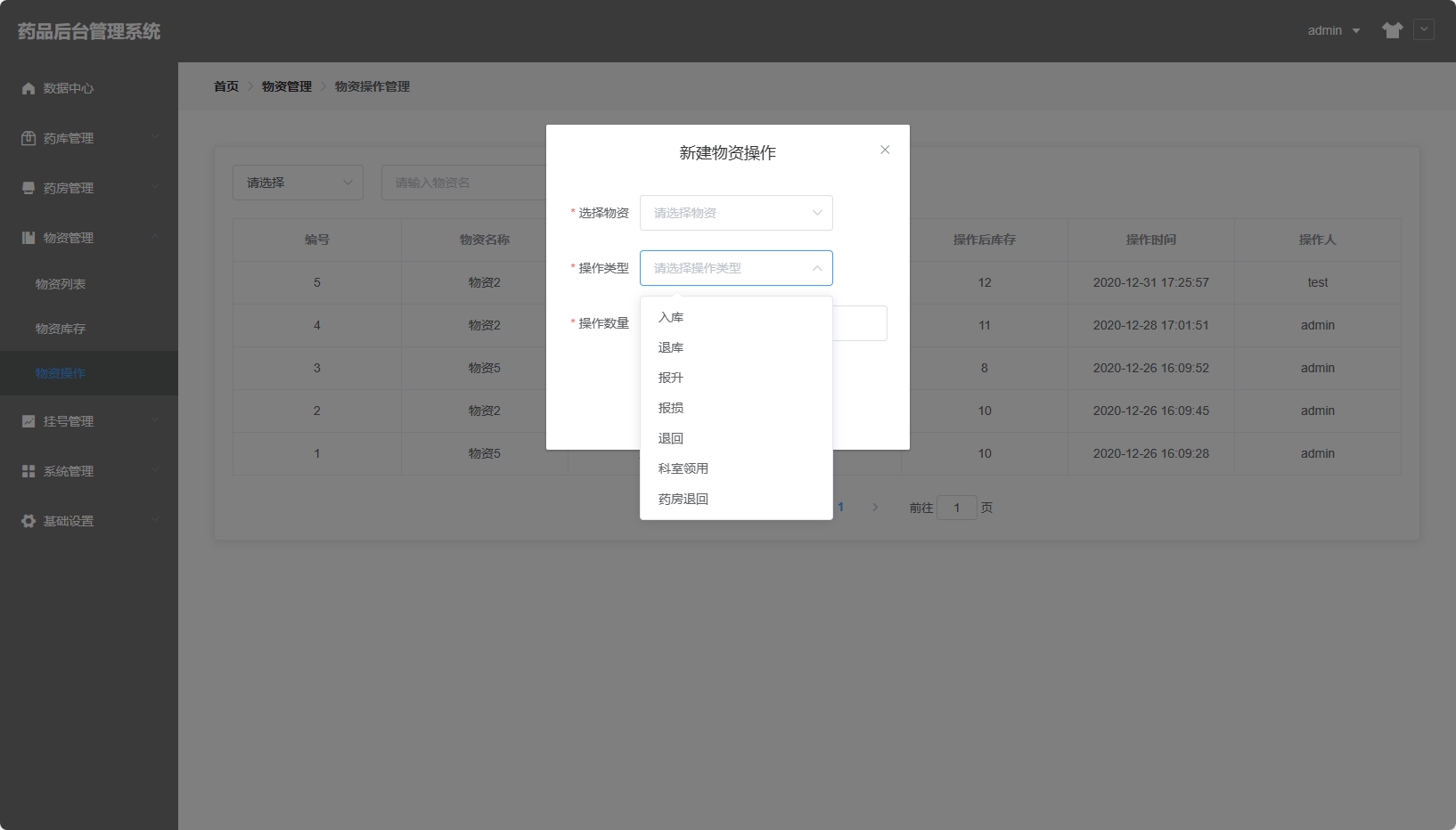
Task: Go to 数据中心 in sidebar
Action: click(x=89, y=88)
